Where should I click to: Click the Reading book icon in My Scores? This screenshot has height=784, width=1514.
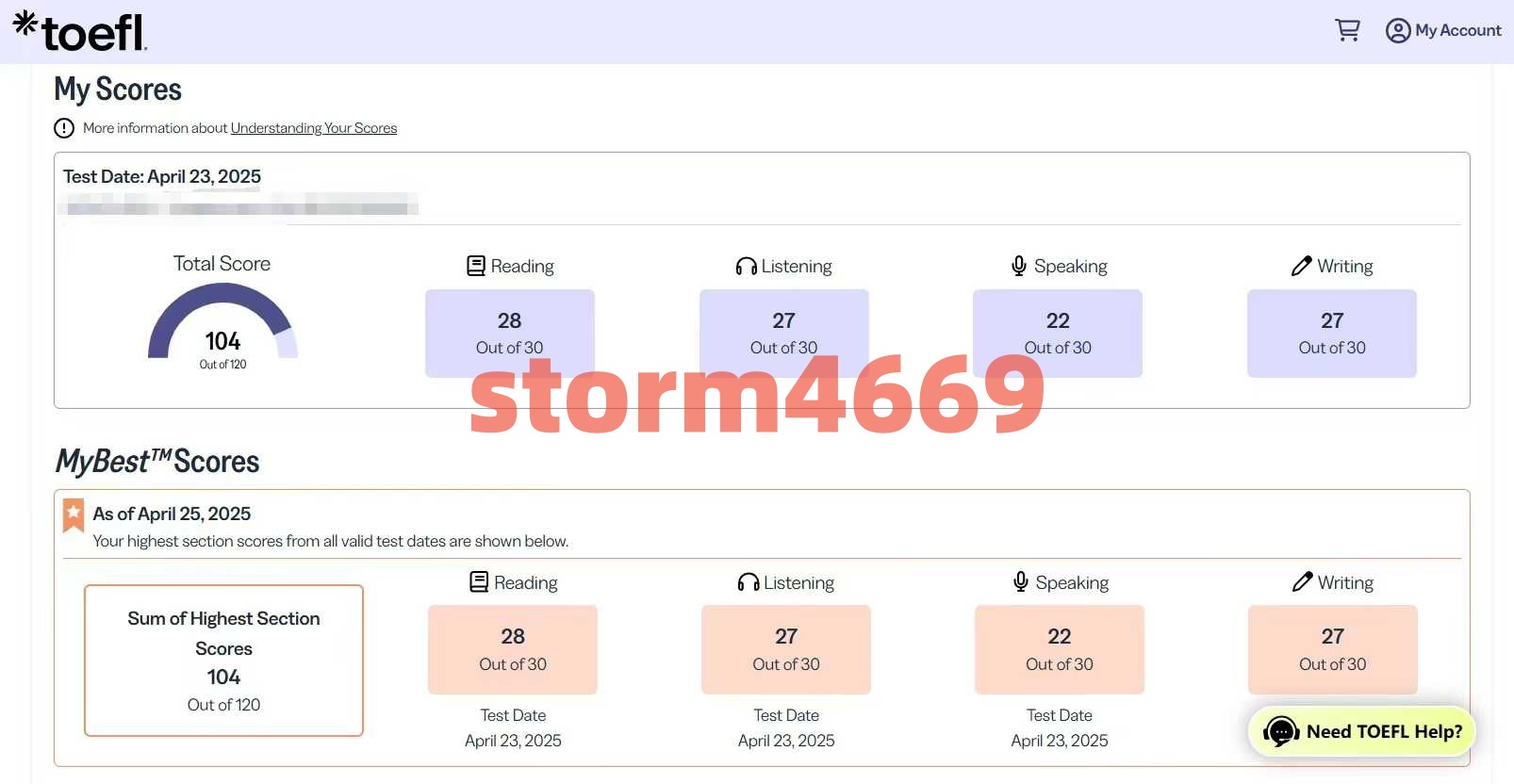coord(476,266)
